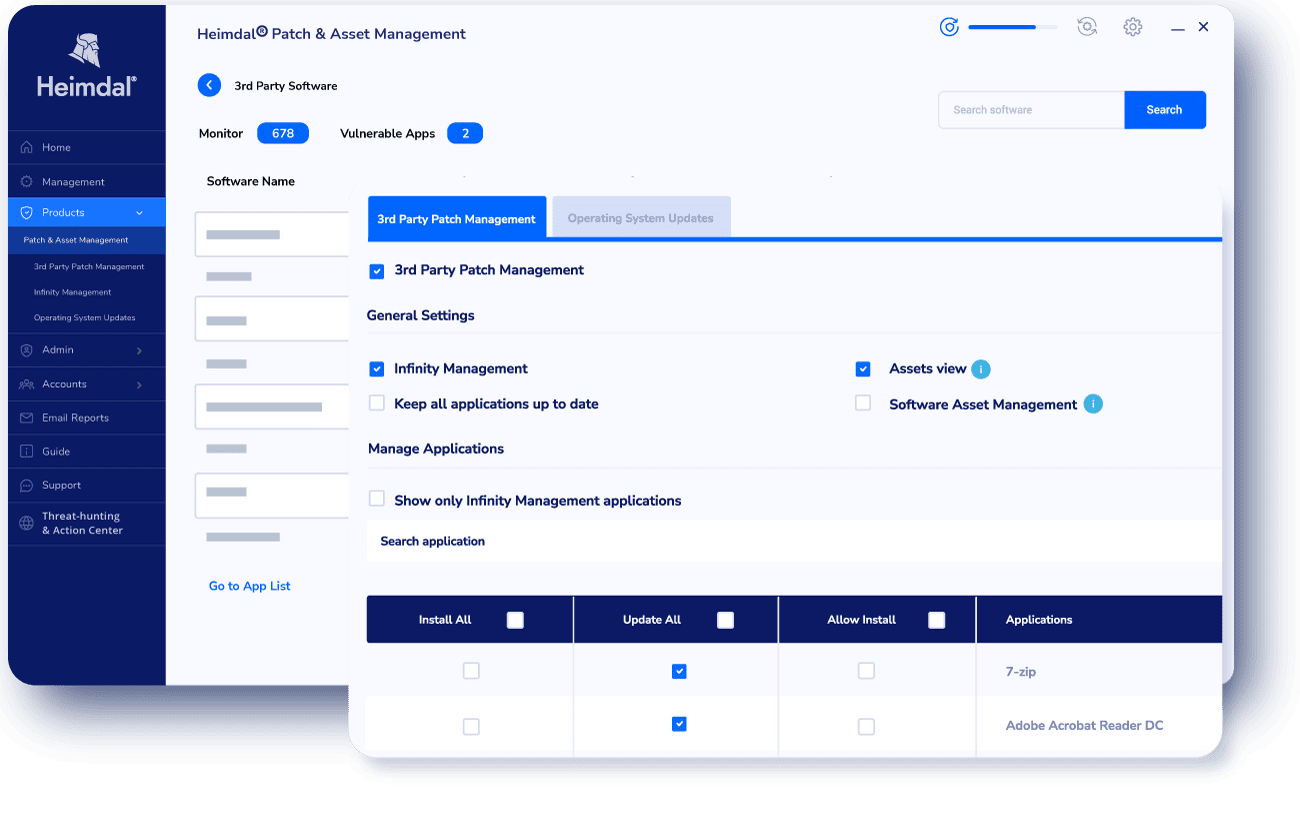Follow the Go to App List link

(249, 586)
